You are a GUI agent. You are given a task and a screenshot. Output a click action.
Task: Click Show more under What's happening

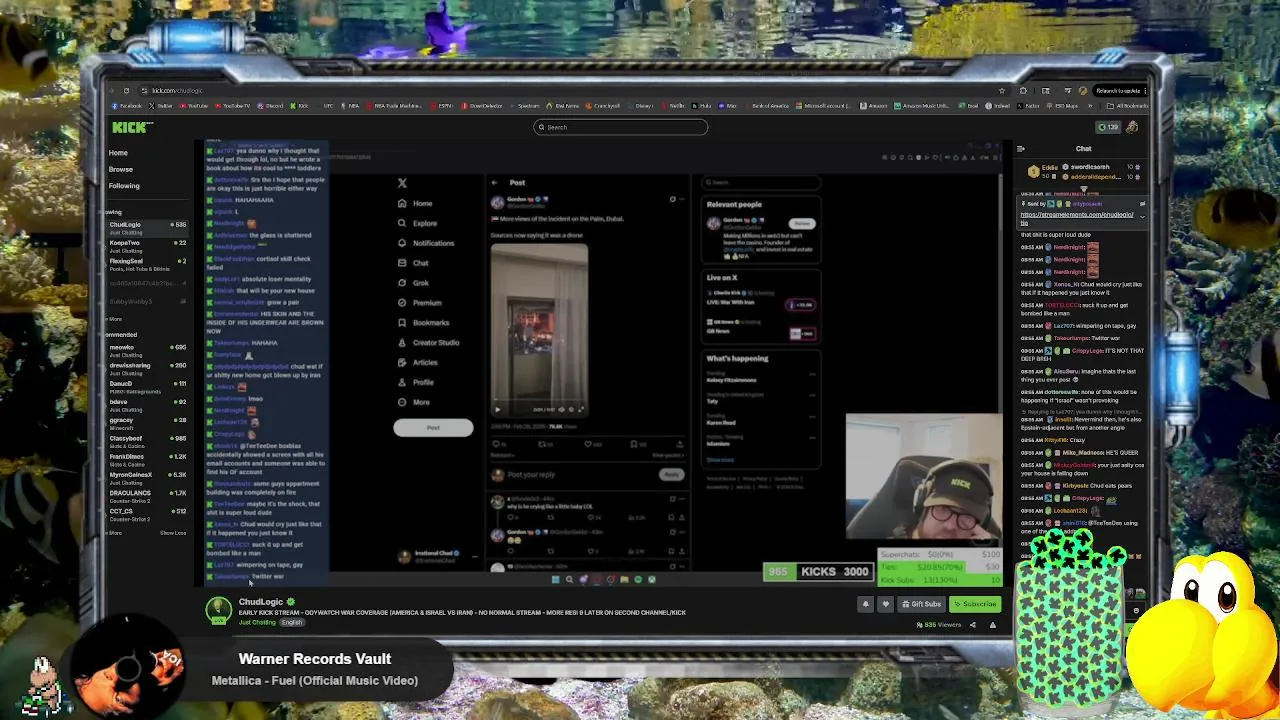coord(720,460)
